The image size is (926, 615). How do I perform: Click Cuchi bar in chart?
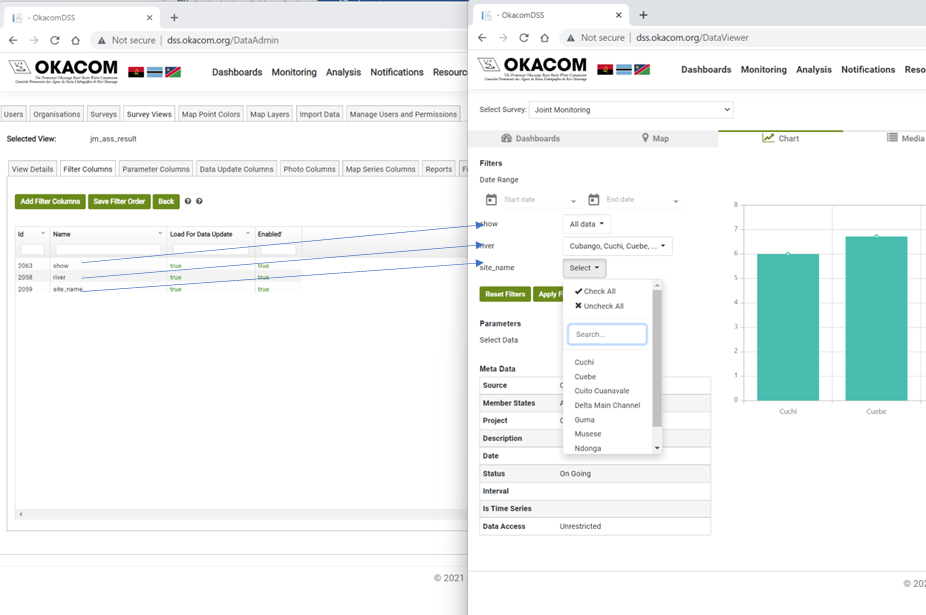click(x=788, y=327)
